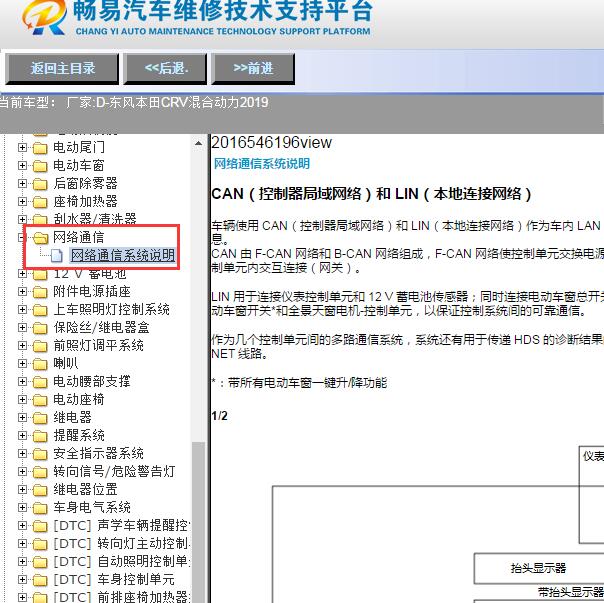
Task: Click the 车身电气系统 folder icon
Action: [x=40, y=508]
